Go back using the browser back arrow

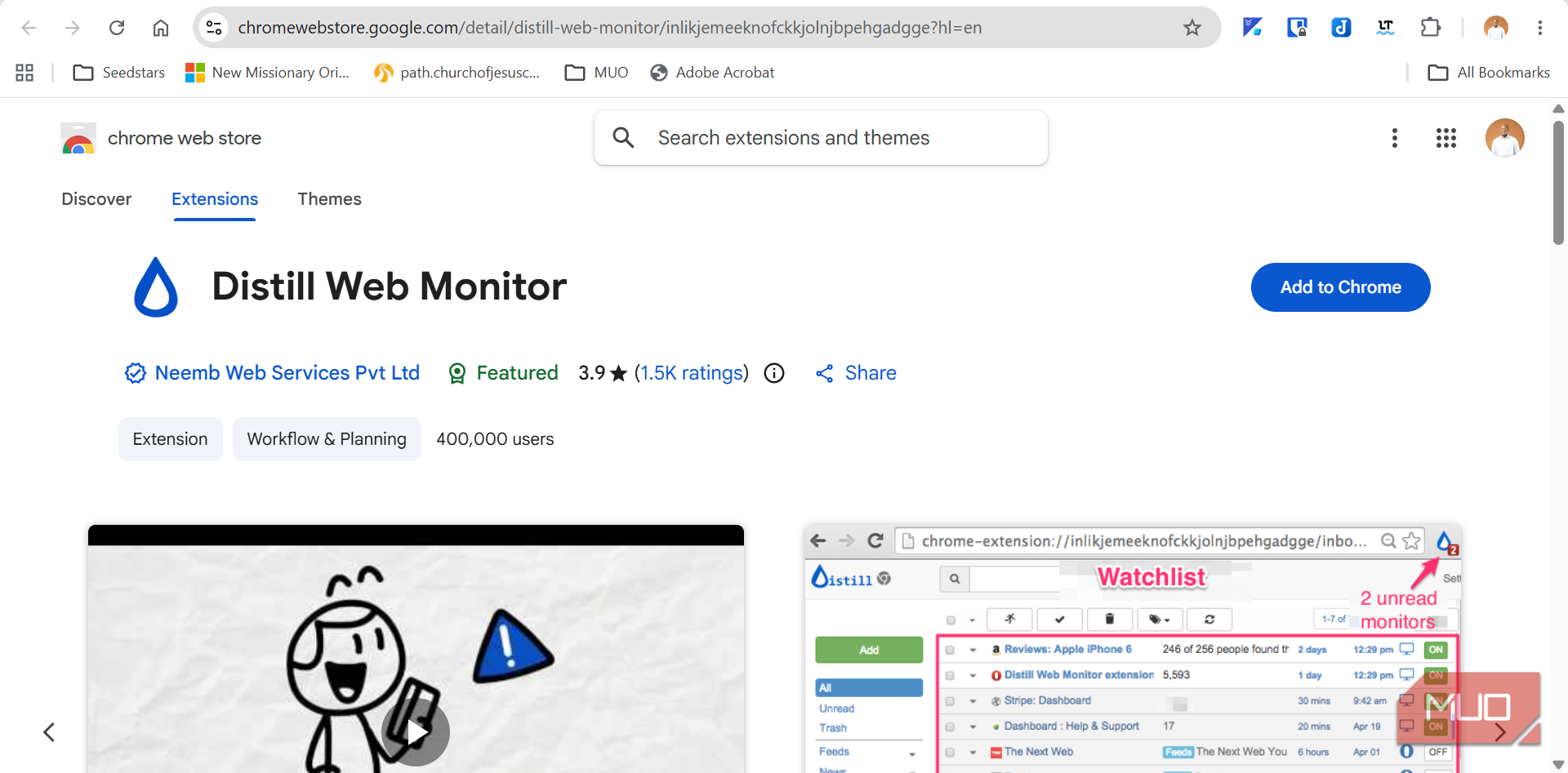coord(29,28)
